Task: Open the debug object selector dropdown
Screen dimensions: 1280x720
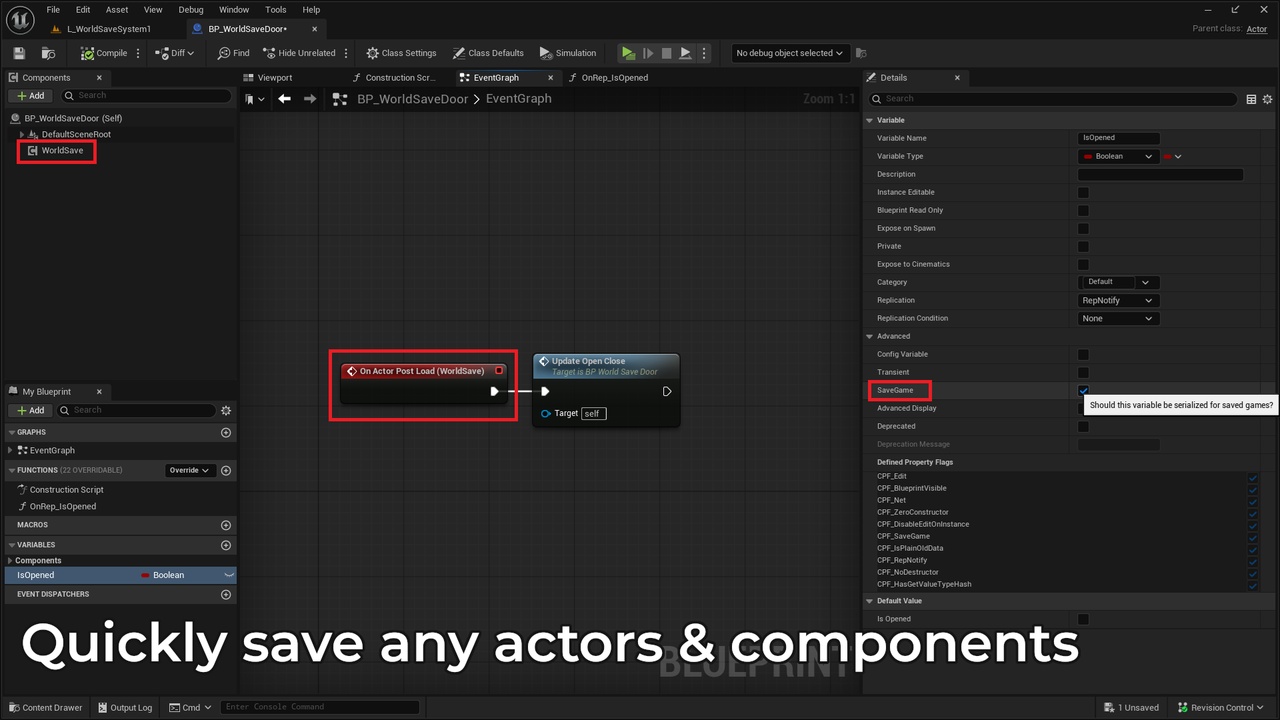Action: [x=789, y=53]
